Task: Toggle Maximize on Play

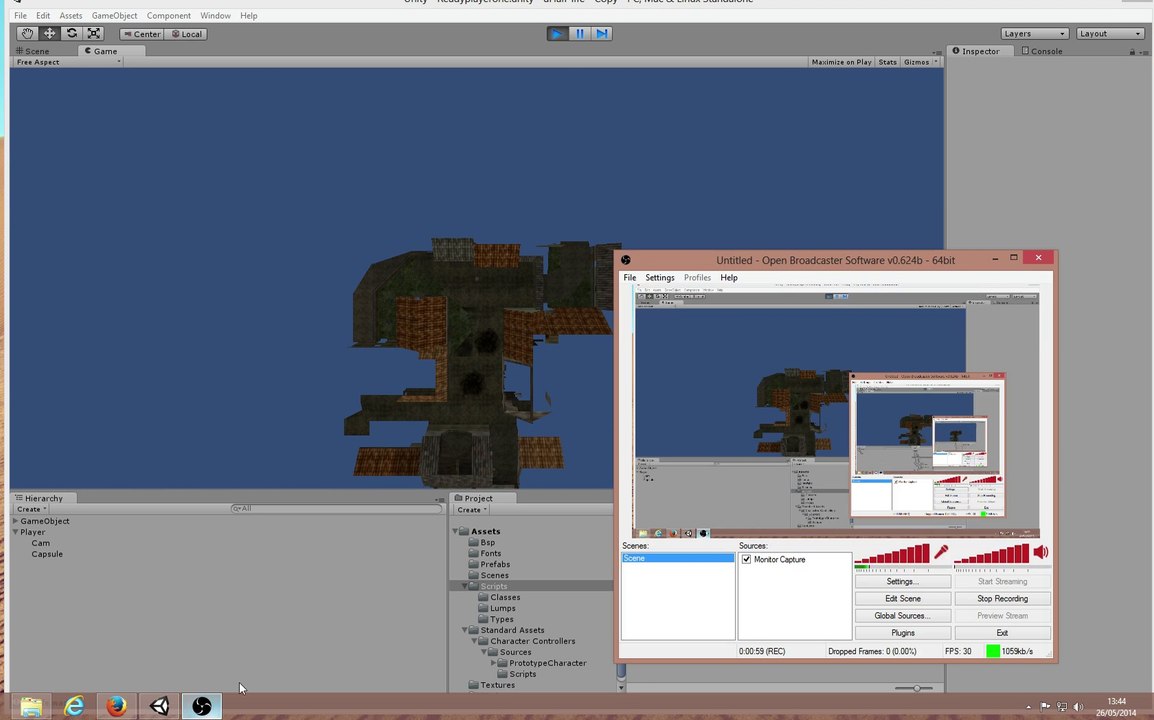Action: pos(841,62)
